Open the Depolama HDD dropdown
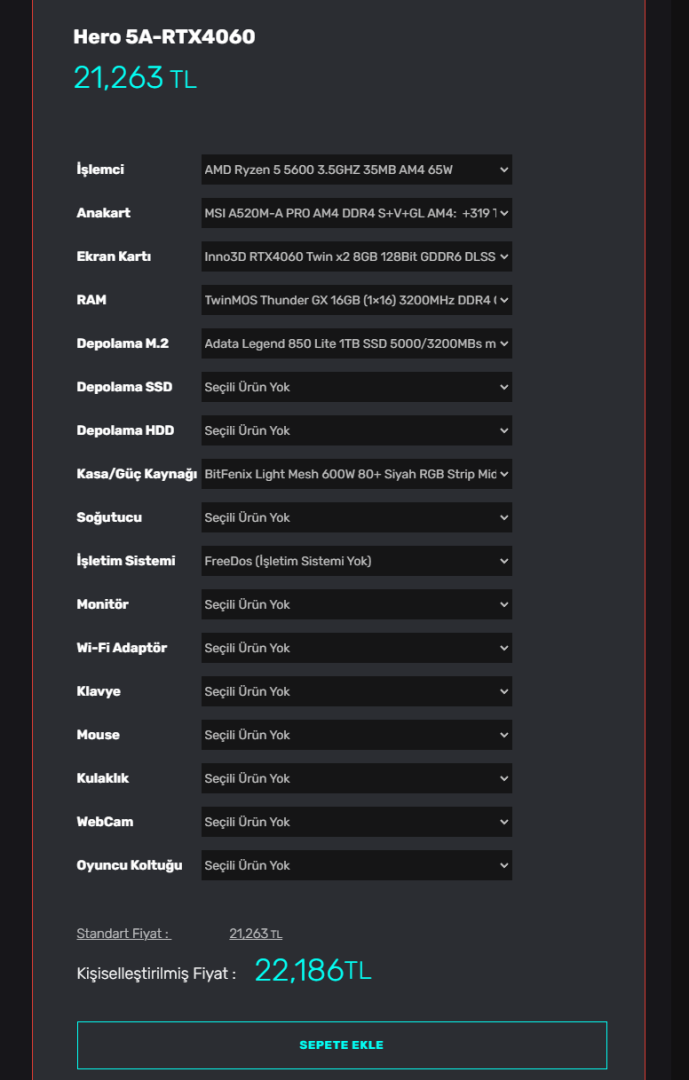Viewport: 689px width, 1080px height. (356, 431)
